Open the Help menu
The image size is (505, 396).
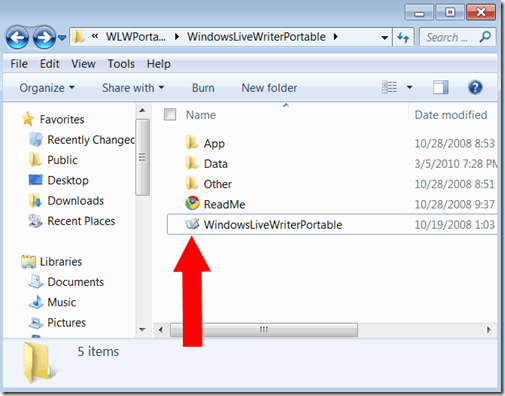[159, 64]
